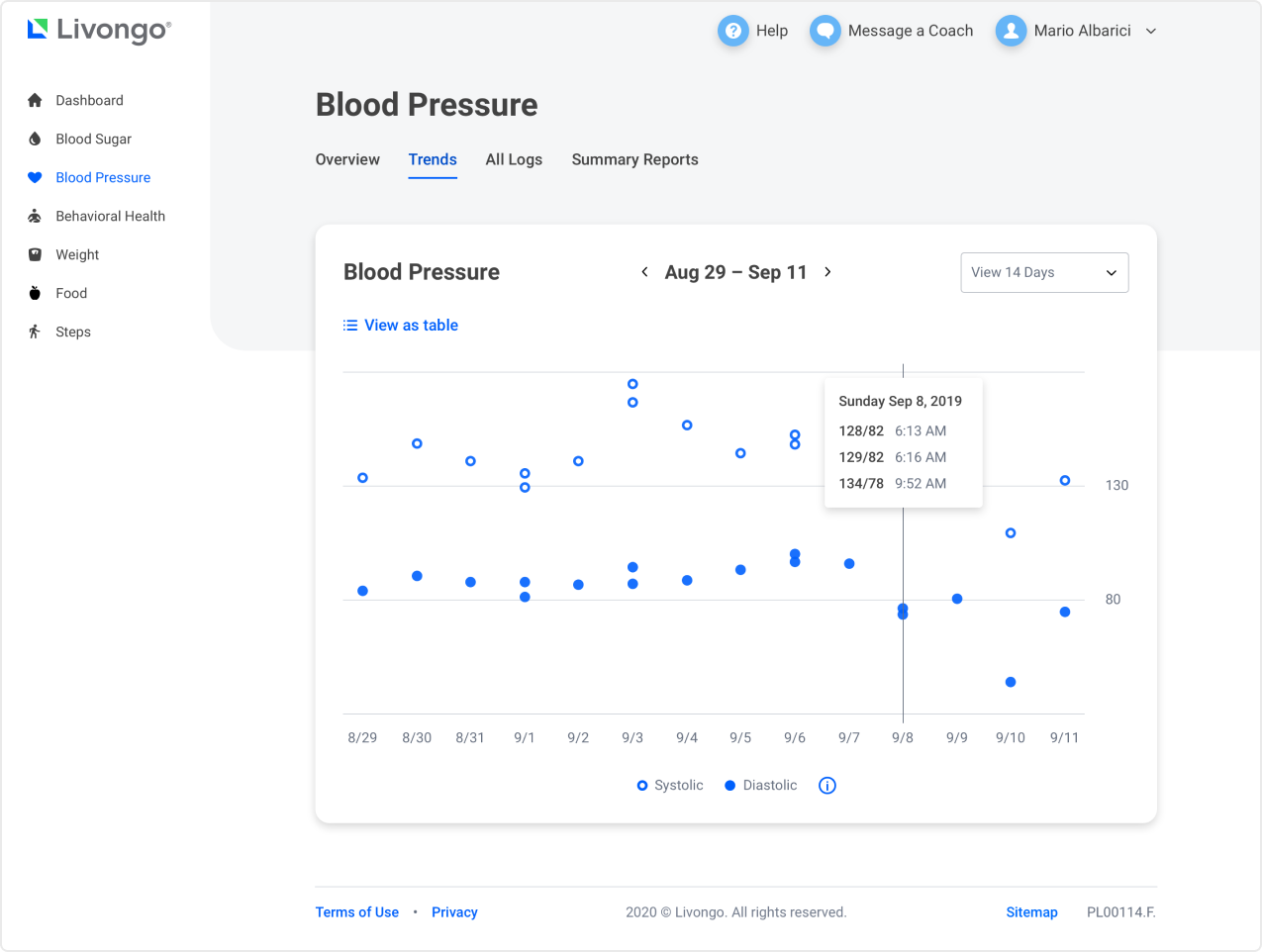This screenshot has height=952, width=1262.
Task: Click the Message a Coach chat icon
Action: [825, 31]
